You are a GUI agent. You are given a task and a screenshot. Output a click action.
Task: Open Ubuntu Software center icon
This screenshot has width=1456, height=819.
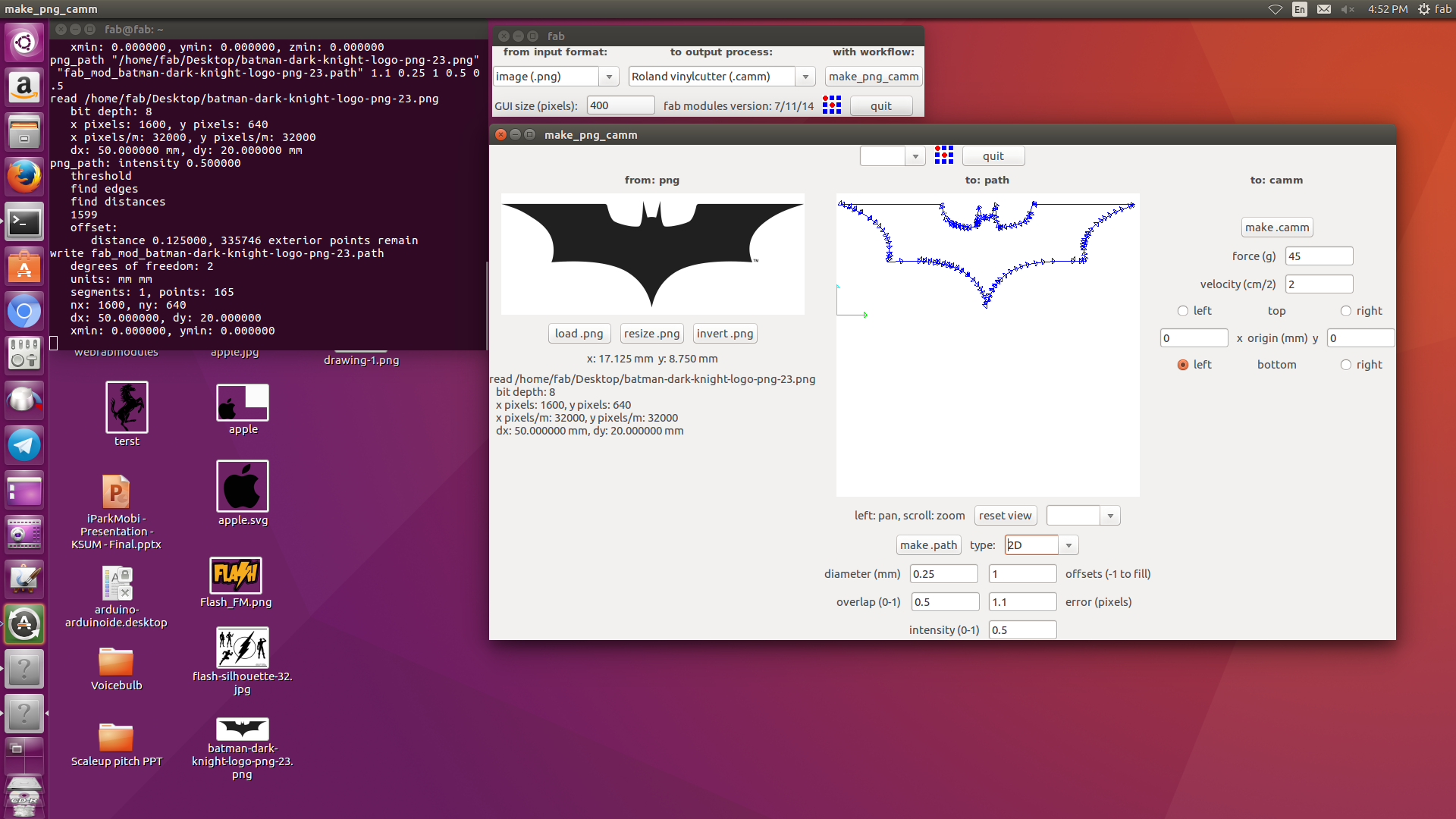coord(24,266)
